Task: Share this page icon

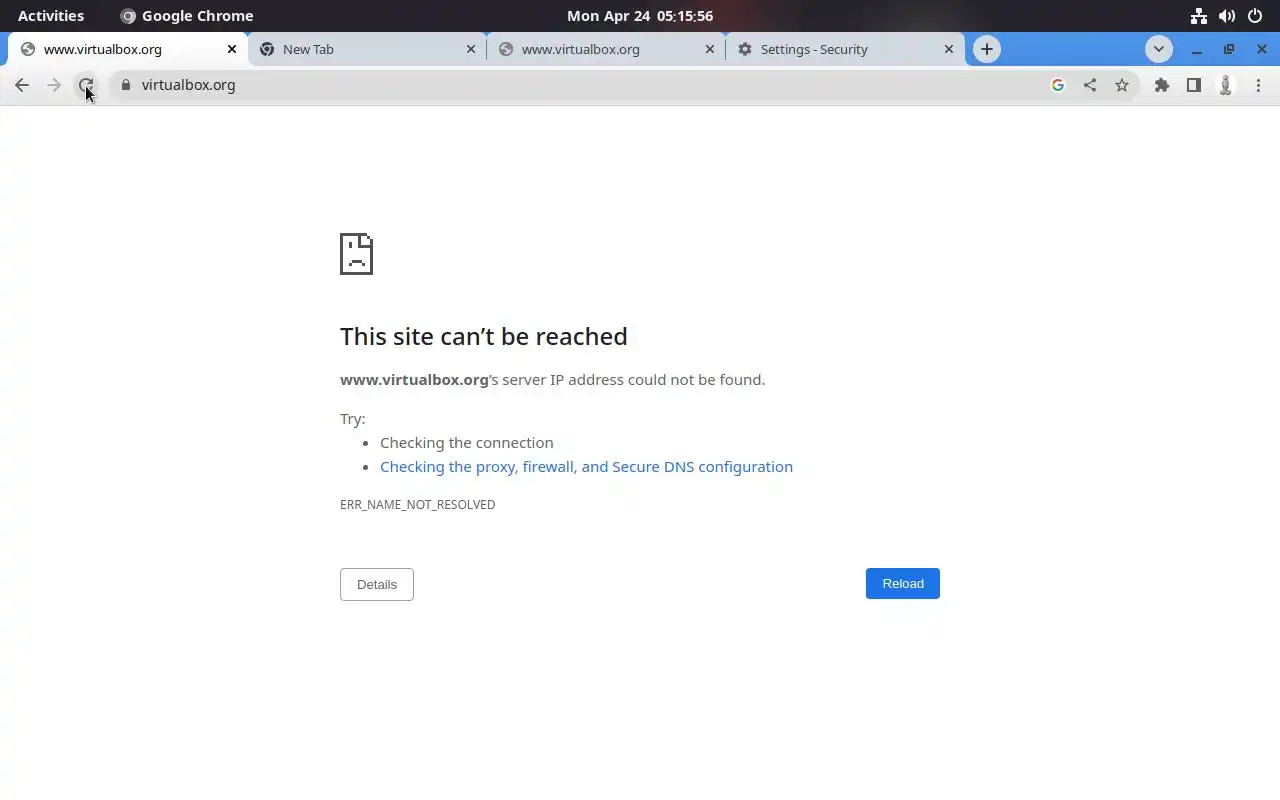Action: (x=1090, y=85)
